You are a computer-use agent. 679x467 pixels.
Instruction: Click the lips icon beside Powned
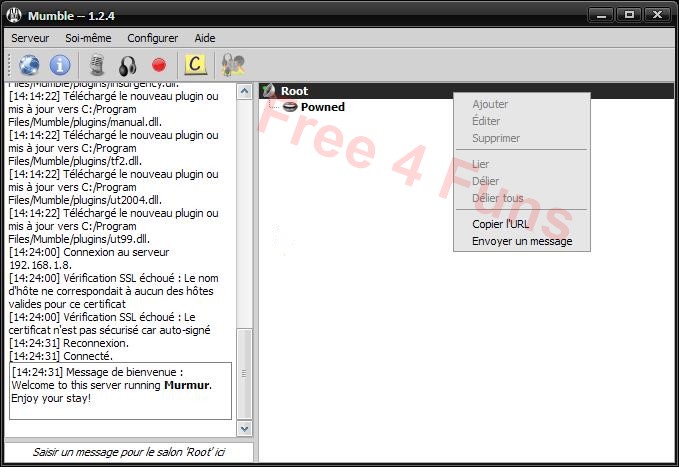pyautogui.click(x=290, y=107)
